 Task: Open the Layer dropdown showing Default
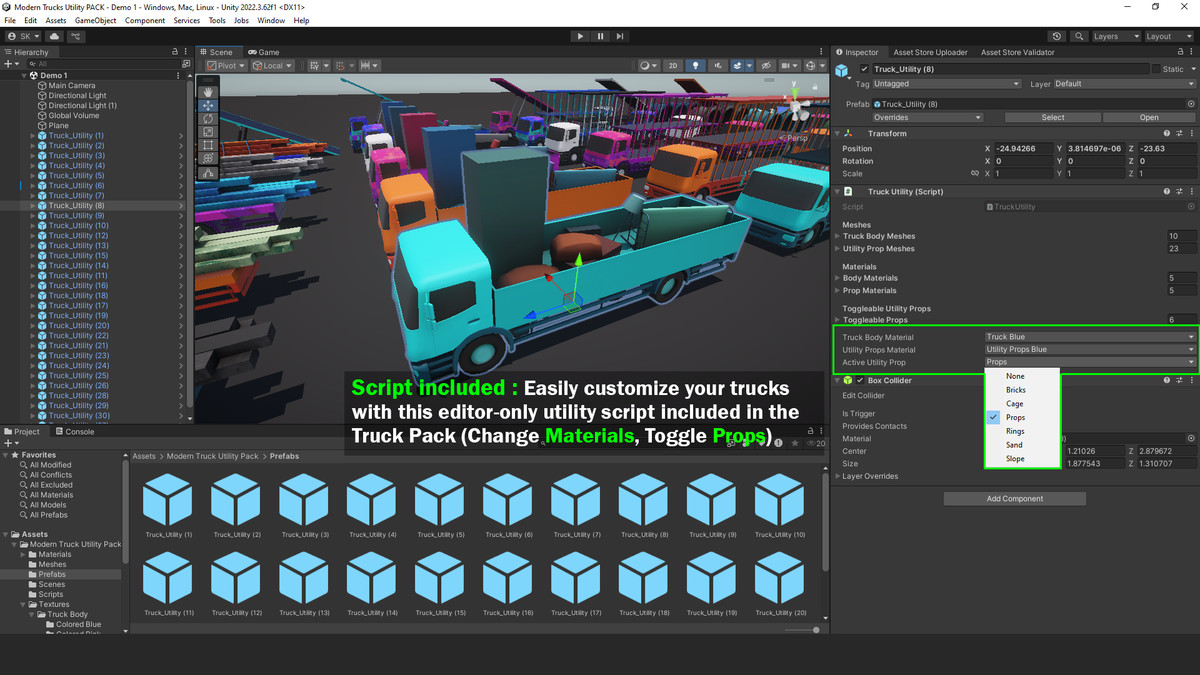click(1125, 84)
